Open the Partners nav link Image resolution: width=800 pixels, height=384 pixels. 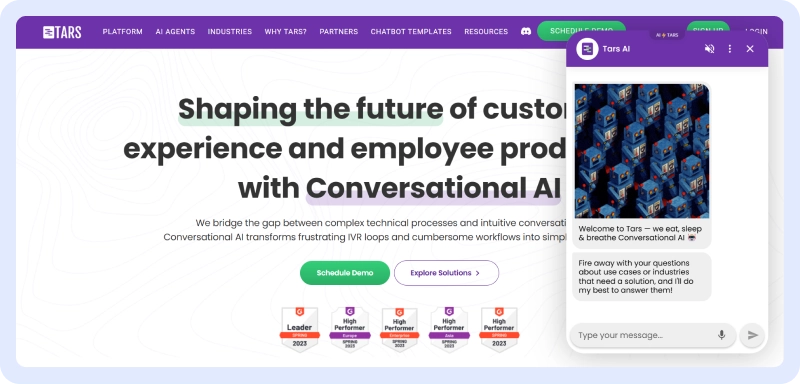point(339,32)
